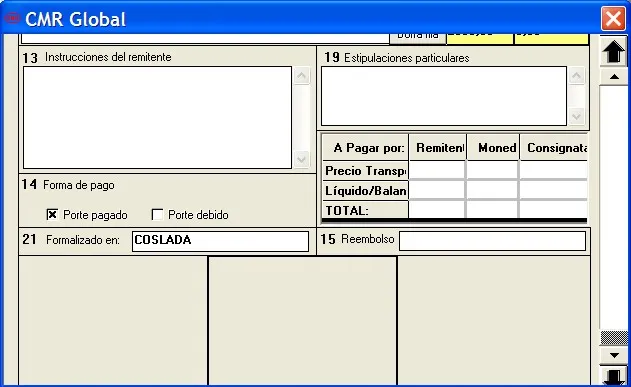Click Estipulaciones particulares scroll up arrow
This screenshot has width=631, height=387.
(x=577, y=76)
